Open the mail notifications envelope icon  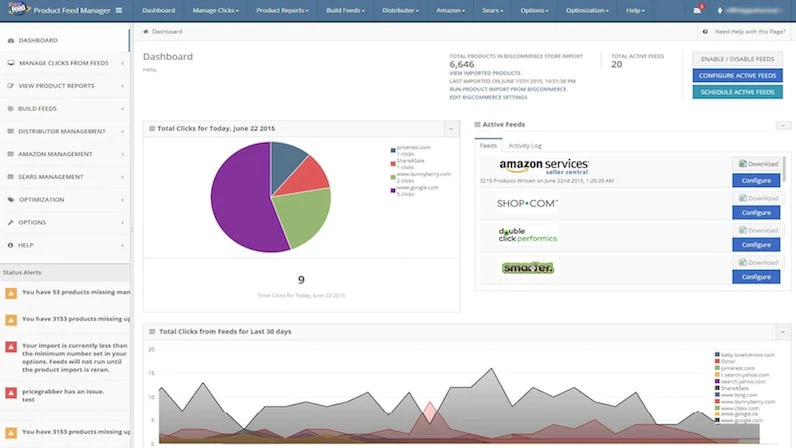pos(697,10)
